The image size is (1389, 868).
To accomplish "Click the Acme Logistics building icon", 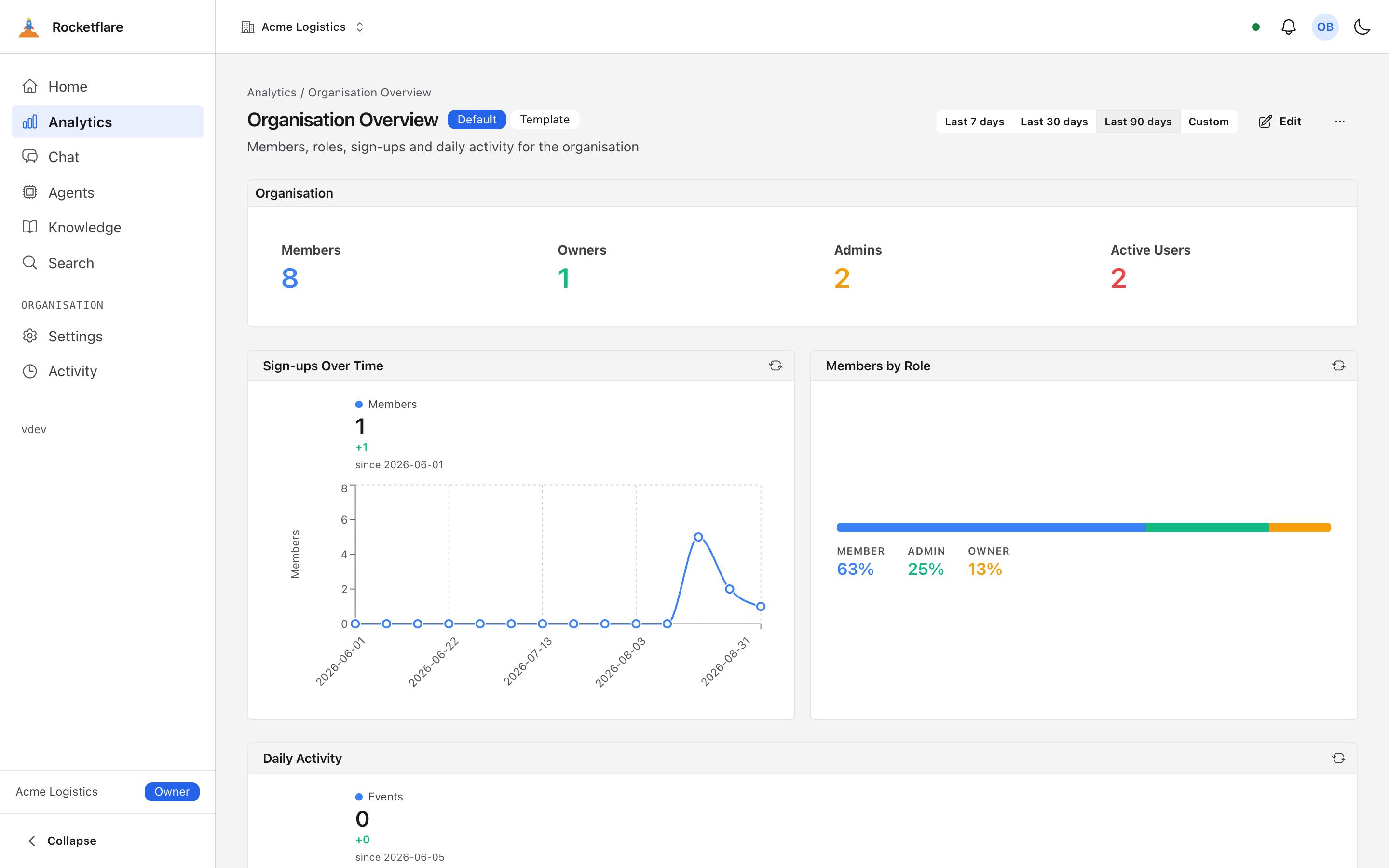I will coord(248,27).
